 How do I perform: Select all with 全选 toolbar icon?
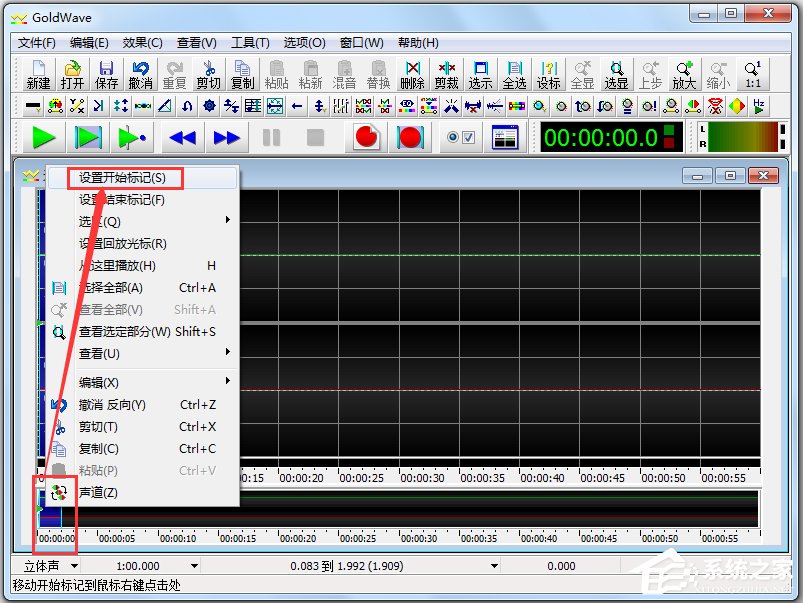[x=514, y=75]
